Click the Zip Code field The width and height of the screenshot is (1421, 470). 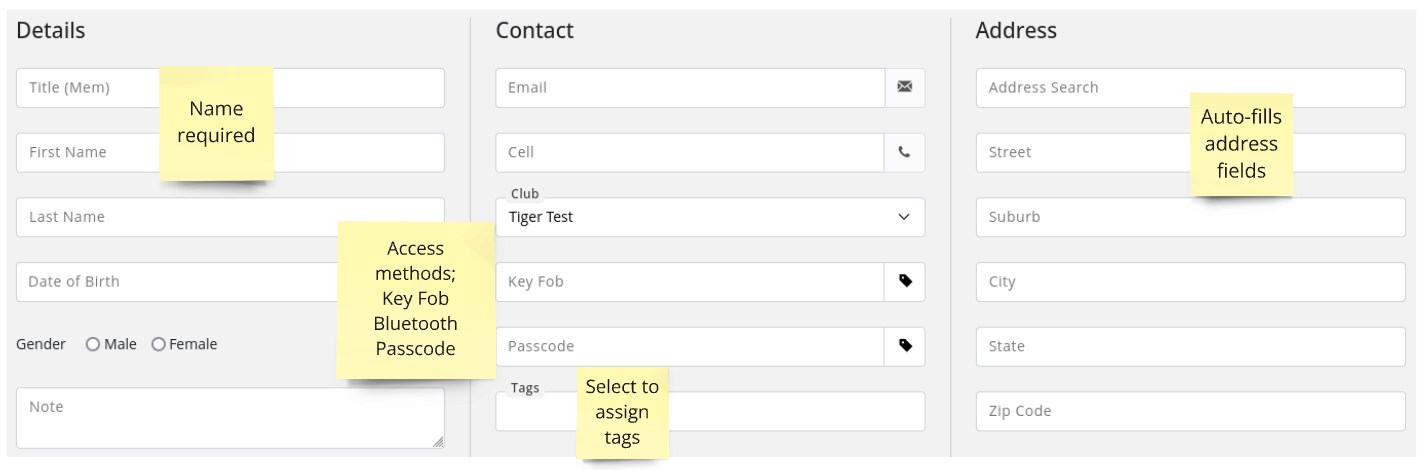pyautogui.click(x=1190, y=411)
